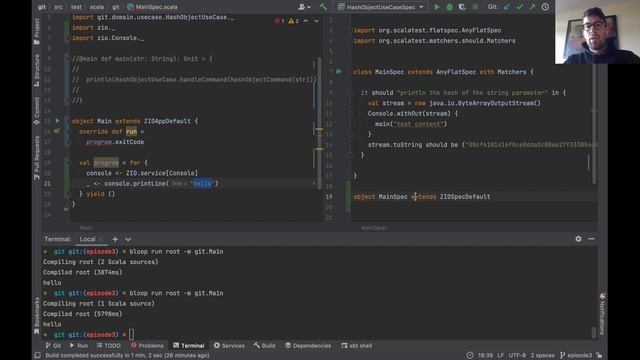The height and width of the screenshot is (360, 640).
Task: Open the user account dropdown icon
Action: (304, 7)
